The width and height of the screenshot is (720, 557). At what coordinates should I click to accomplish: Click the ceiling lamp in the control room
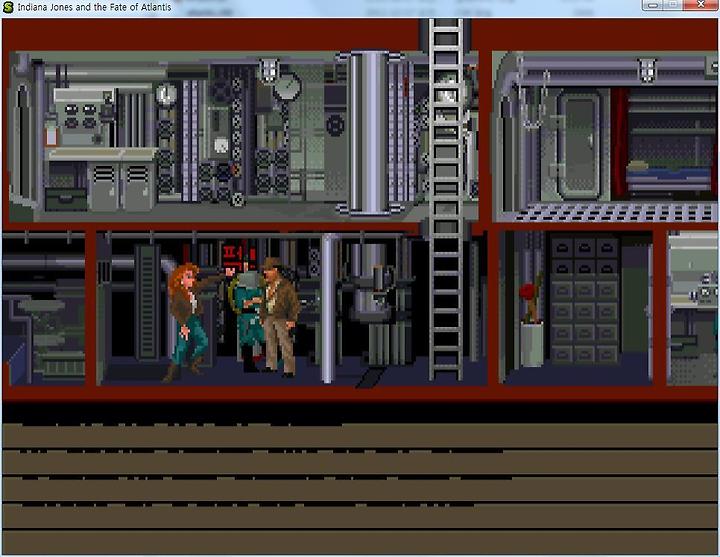click(x=269, y=71)
